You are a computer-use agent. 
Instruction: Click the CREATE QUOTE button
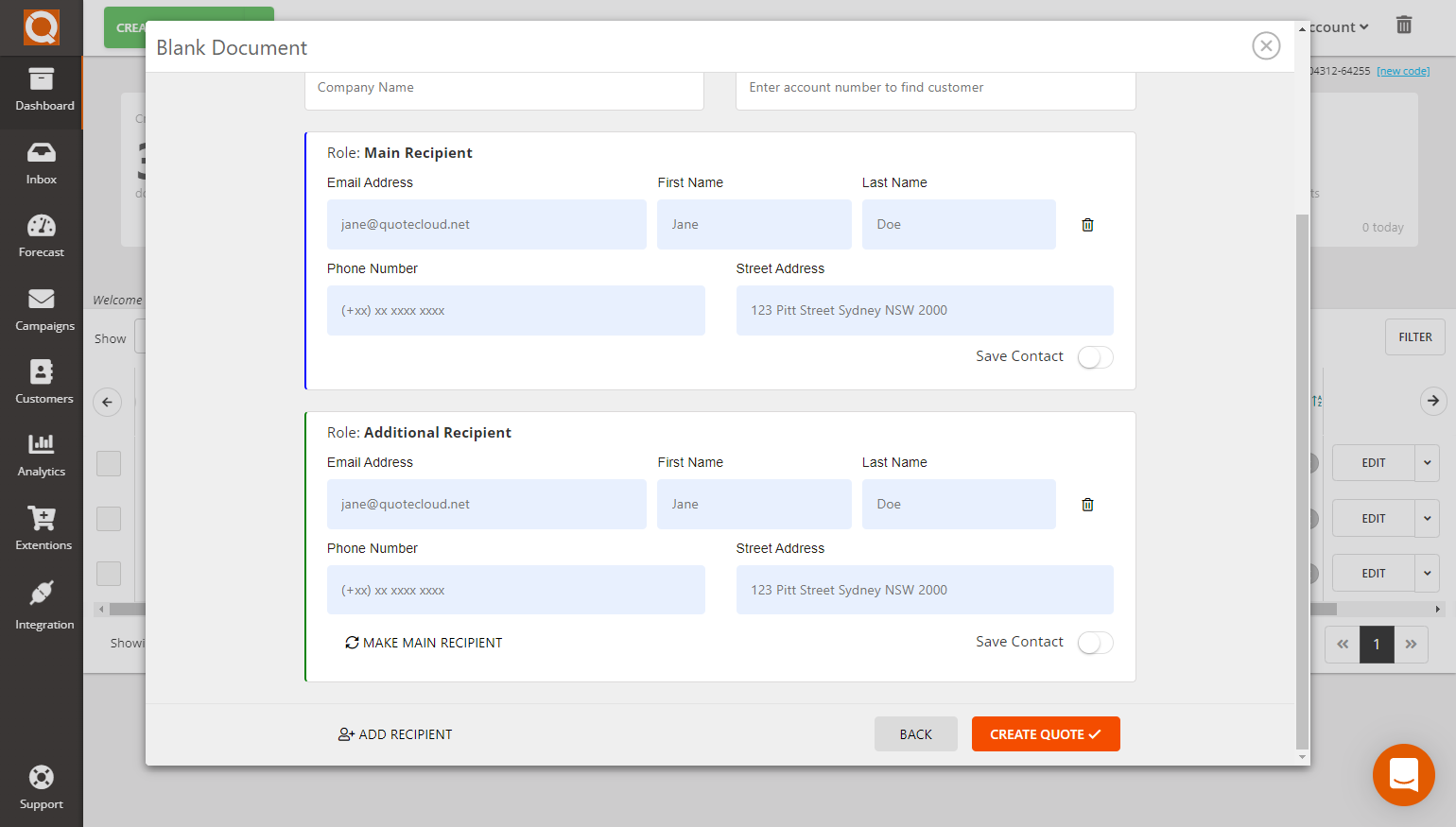(x=1045, y=734)
